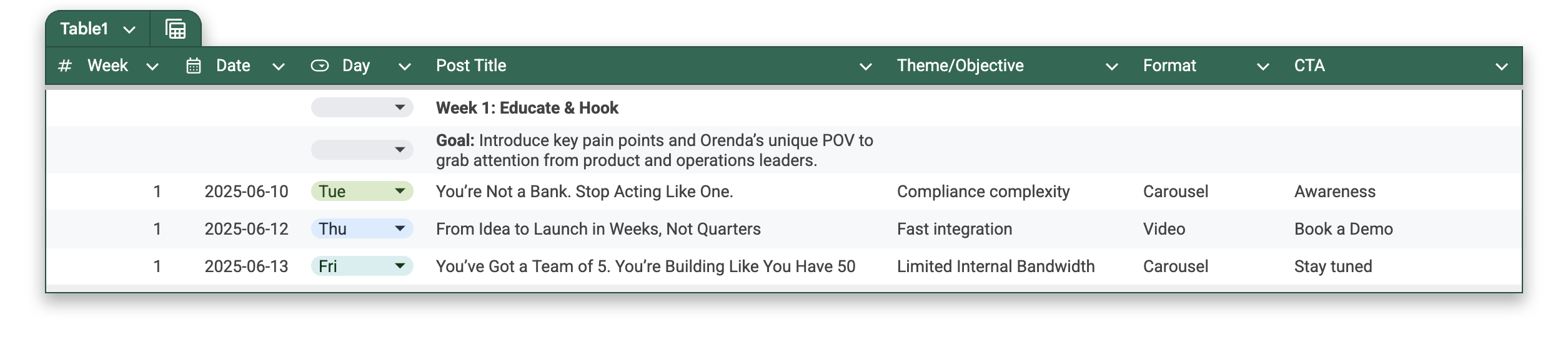Open the empty day chip in Week 1 row
The height and width of the screenshot is (337, 1568).
pos(362,107)
